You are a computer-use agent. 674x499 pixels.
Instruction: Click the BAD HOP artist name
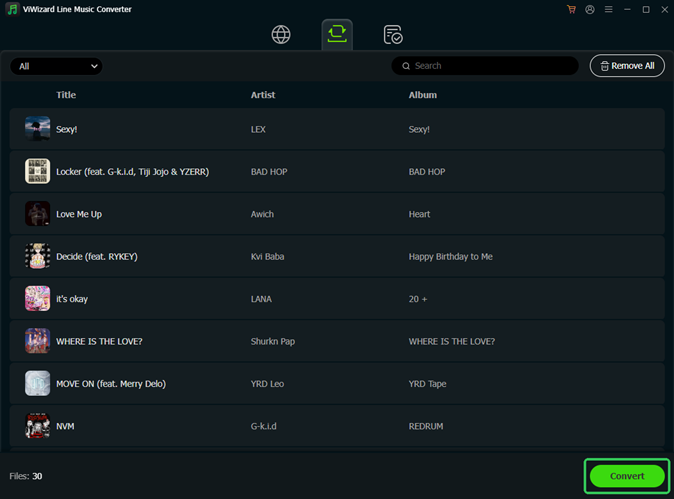coord(269,172)
